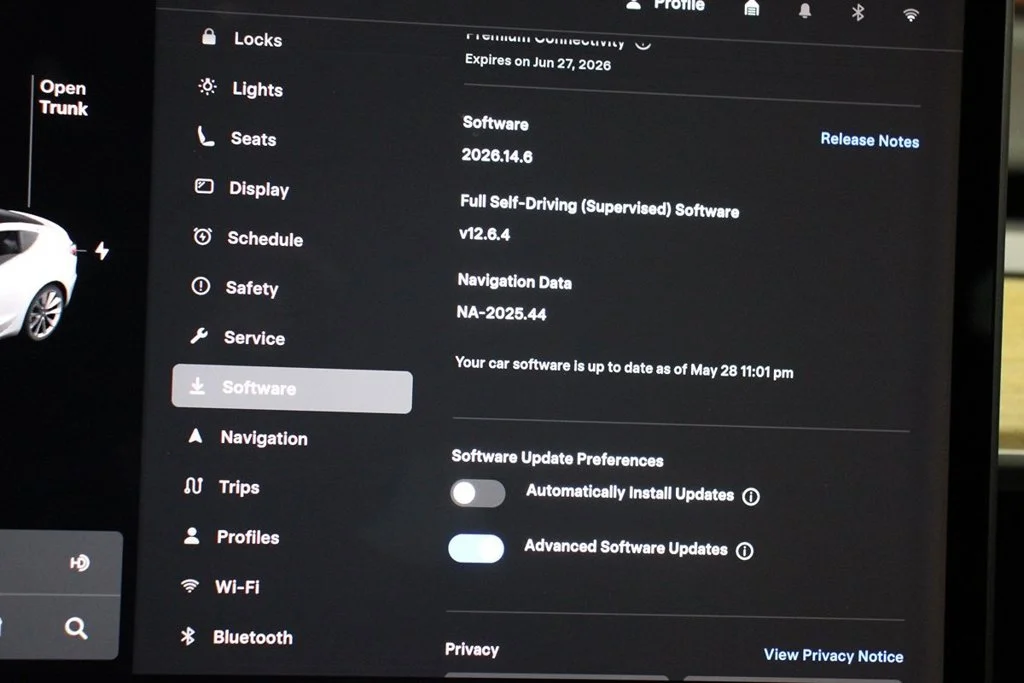Screen dimensions: 1024x683
Task: Click the search magnifier icon
Action: [x=76, y=628]
